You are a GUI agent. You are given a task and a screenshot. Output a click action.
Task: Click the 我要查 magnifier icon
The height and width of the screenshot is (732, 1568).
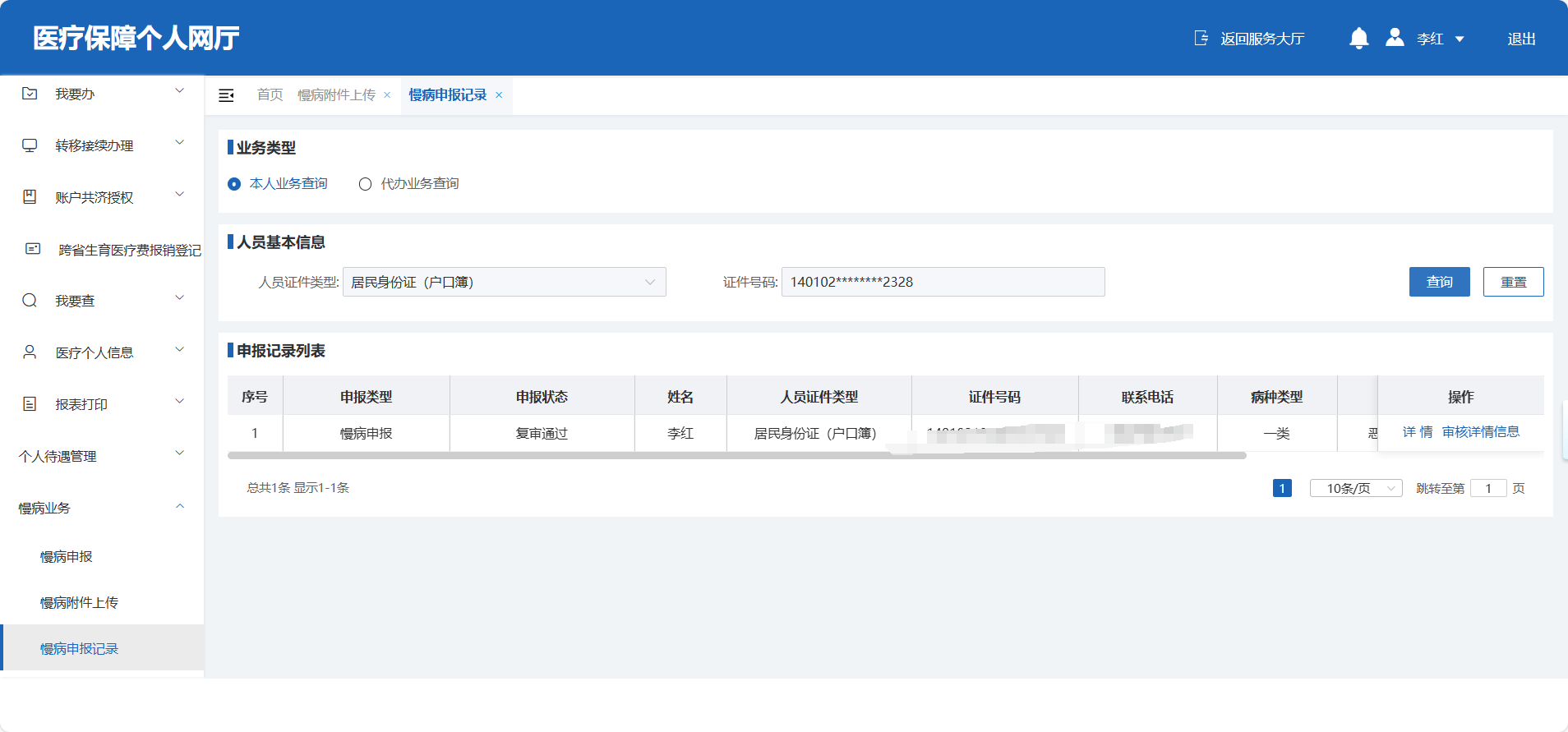click(30, 301)
